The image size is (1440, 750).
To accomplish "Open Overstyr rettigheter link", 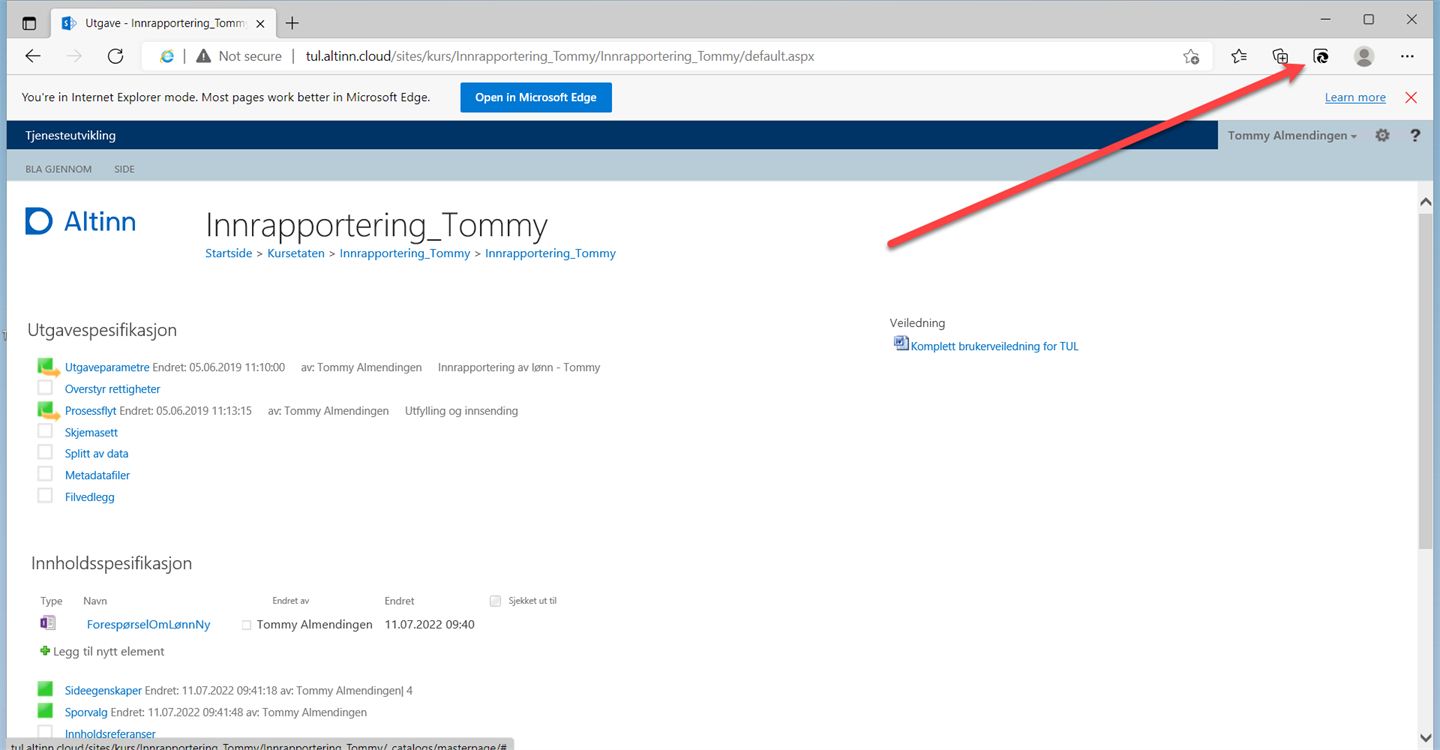I will tap(112, 389).
